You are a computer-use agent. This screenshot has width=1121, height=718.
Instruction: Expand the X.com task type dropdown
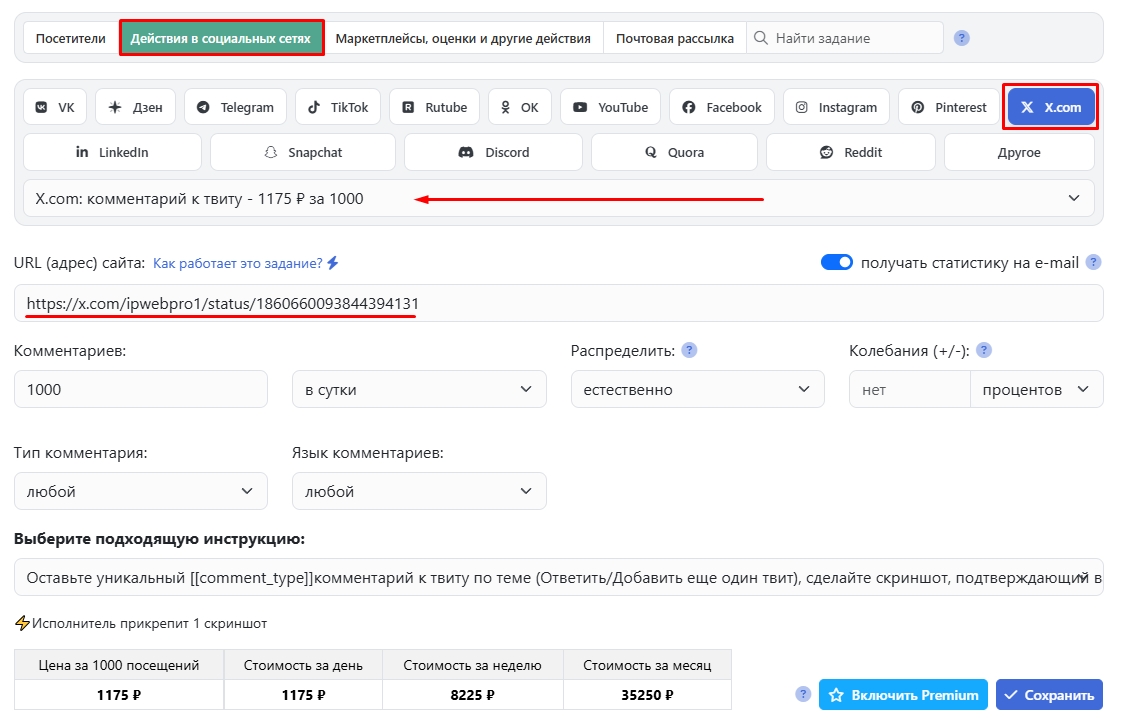point(559,198)
